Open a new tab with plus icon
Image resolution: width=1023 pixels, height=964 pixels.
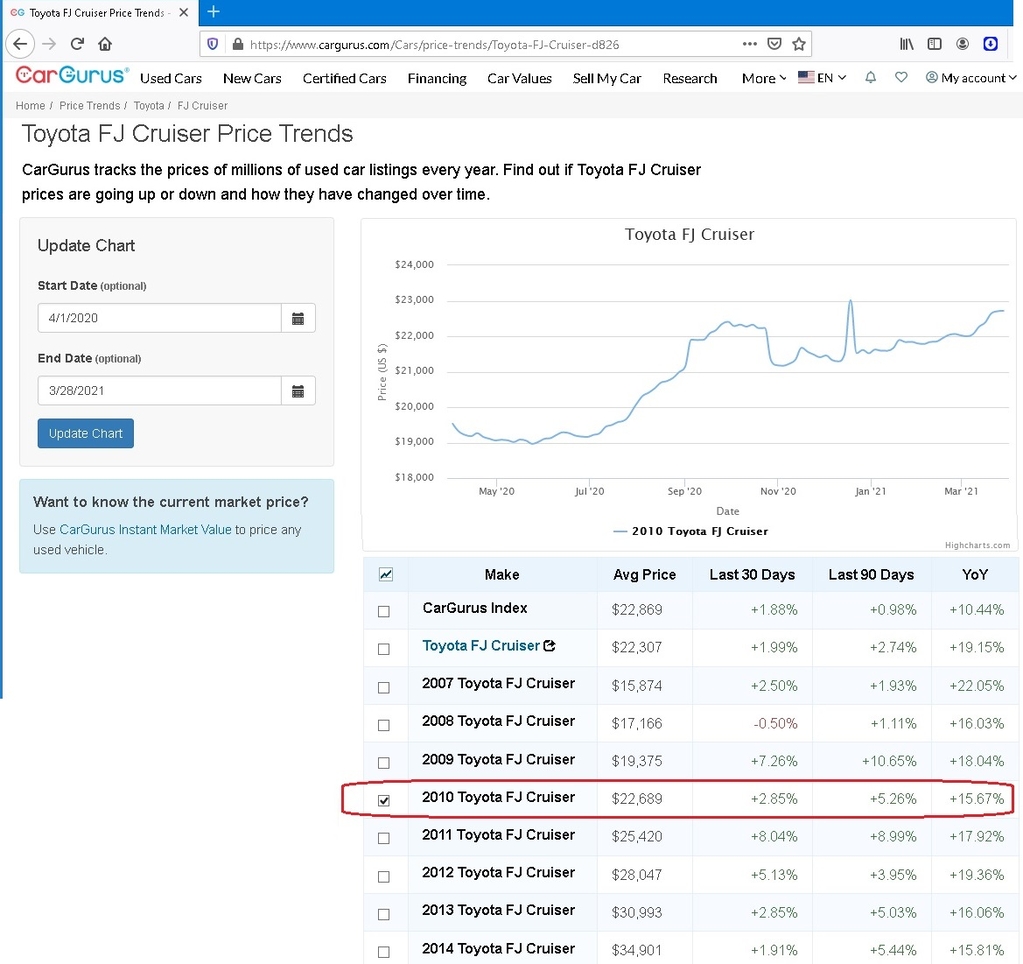213,12
